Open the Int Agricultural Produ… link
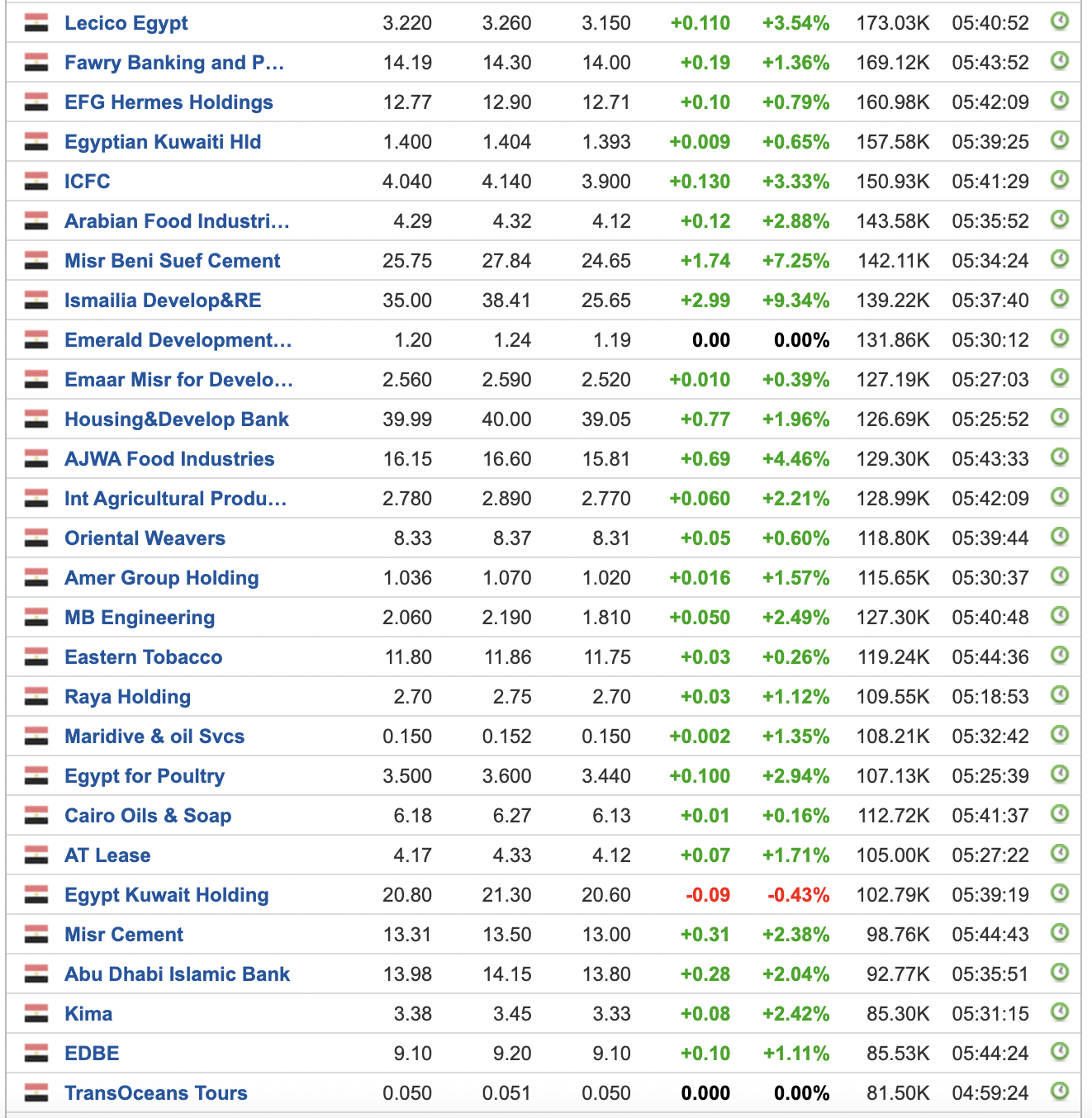The height and width of the screenshot is (1118, 1092). [x=176, y=499]
